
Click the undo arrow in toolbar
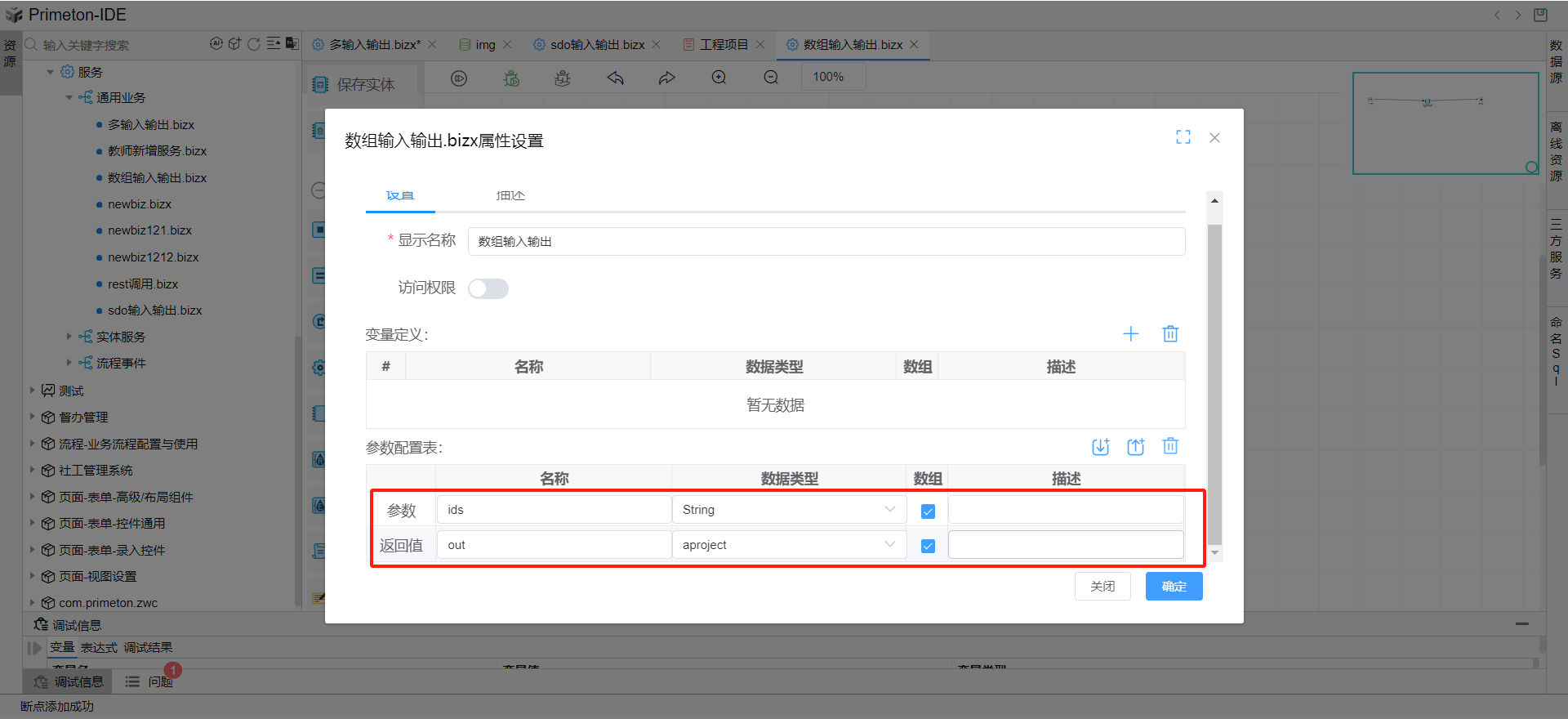[615, 78]
